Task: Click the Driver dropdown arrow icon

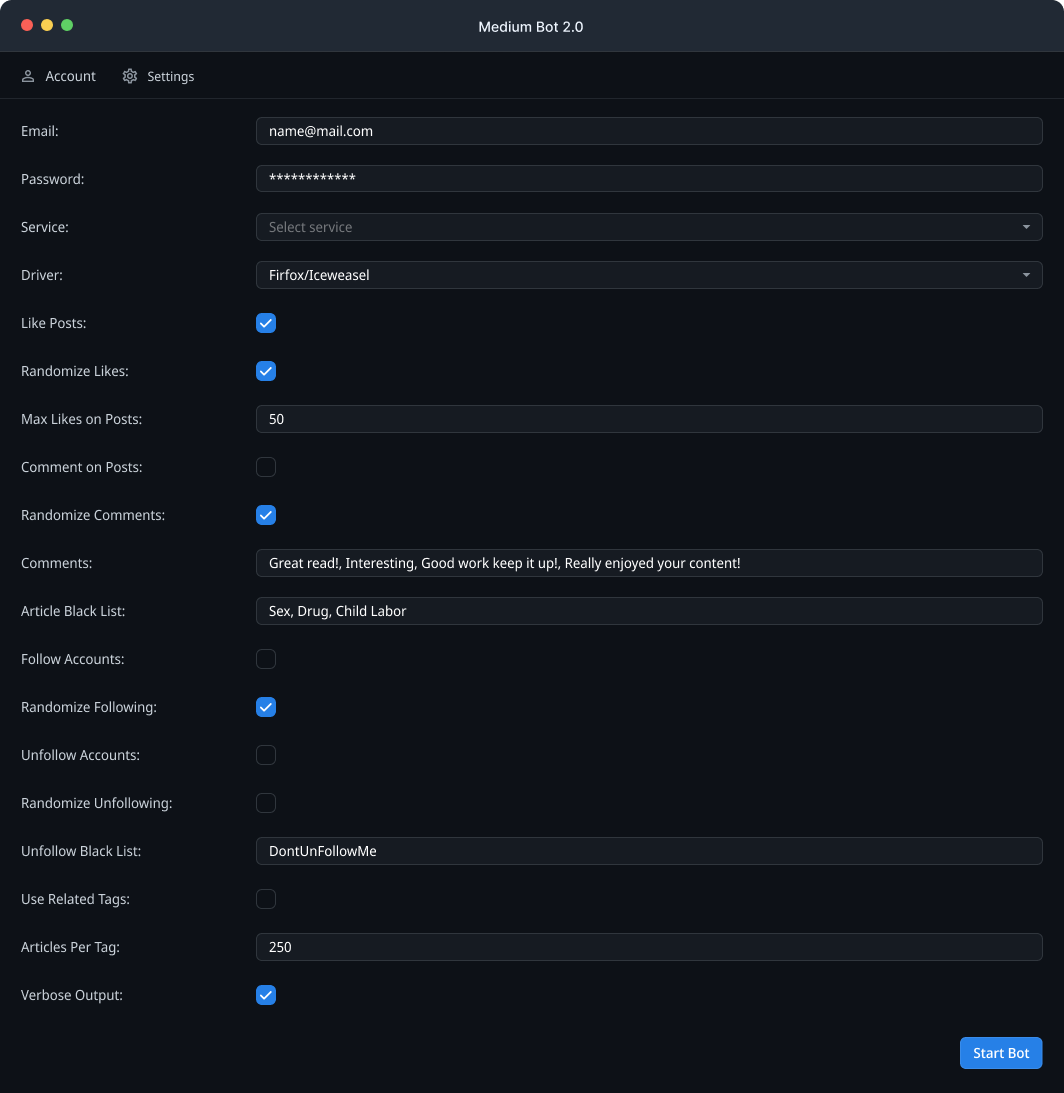Action: (1026, 275)
